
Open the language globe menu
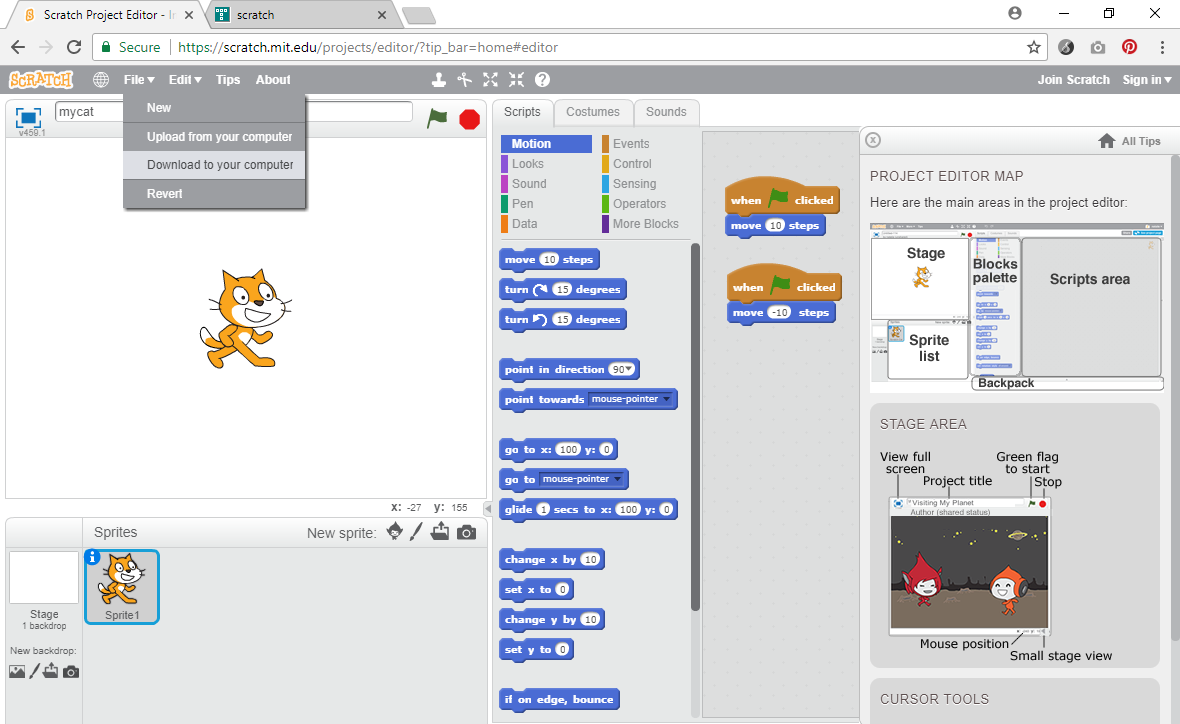[101, 80]
